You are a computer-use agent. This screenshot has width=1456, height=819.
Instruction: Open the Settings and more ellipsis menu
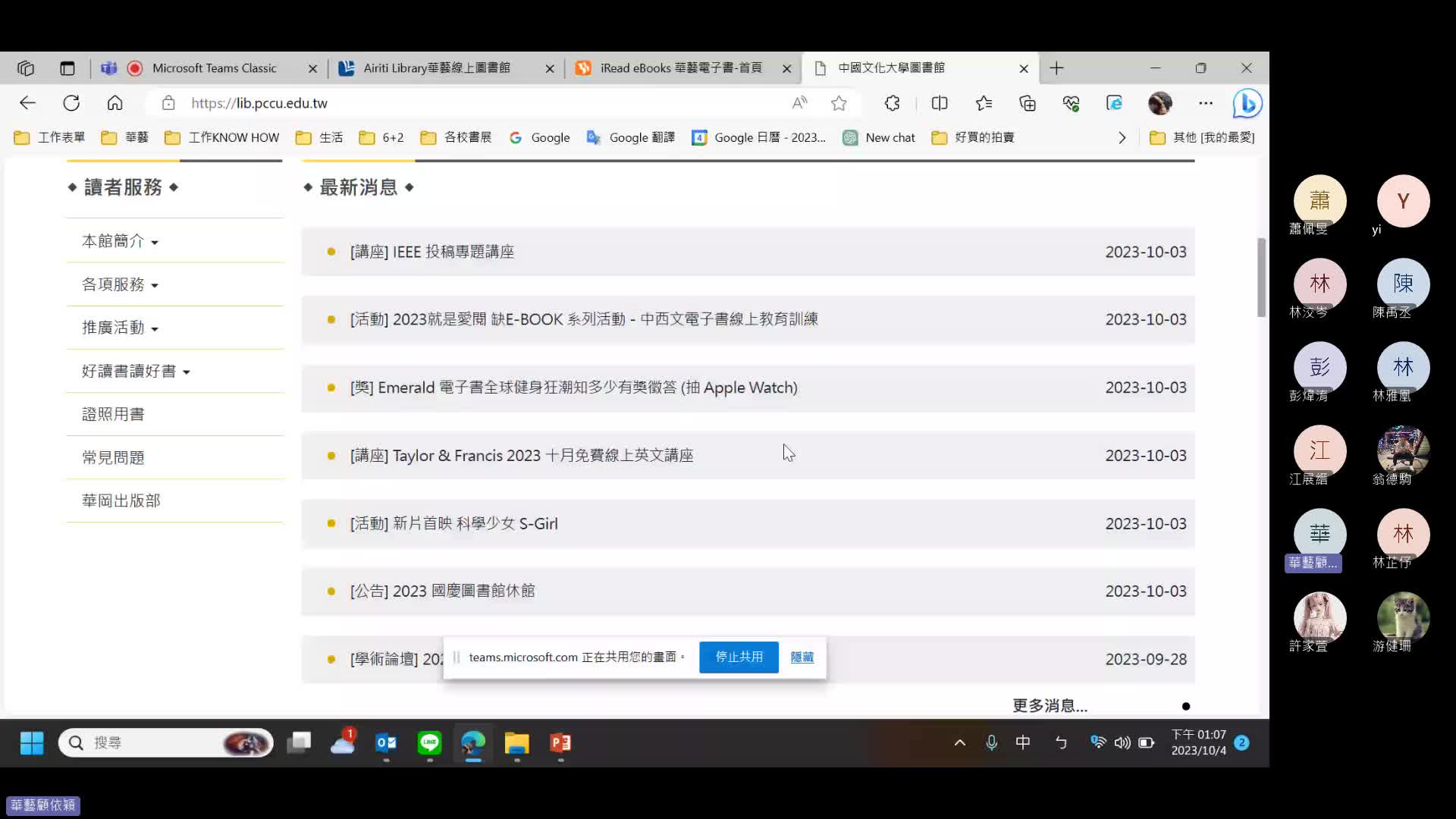click(x=1206, y=103)
